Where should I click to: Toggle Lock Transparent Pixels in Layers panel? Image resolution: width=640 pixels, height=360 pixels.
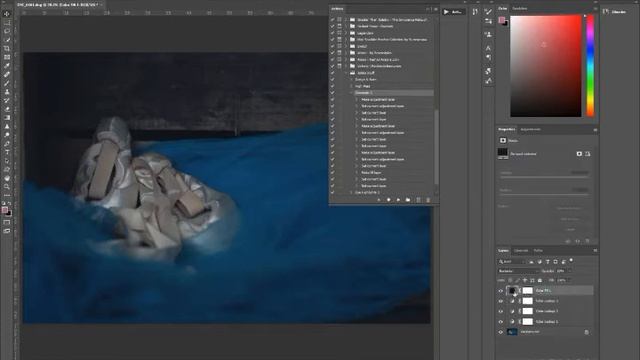(510, 280)
